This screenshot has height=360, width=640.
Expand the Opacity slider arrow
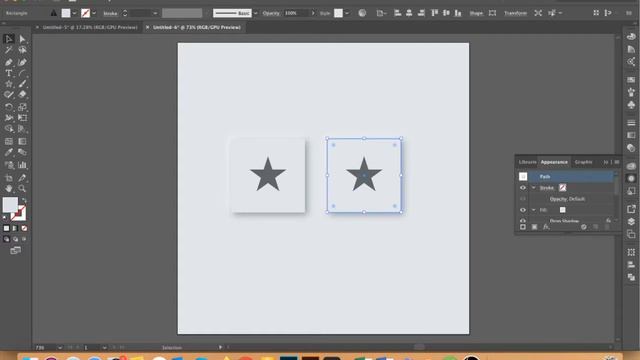coord(313,13)
